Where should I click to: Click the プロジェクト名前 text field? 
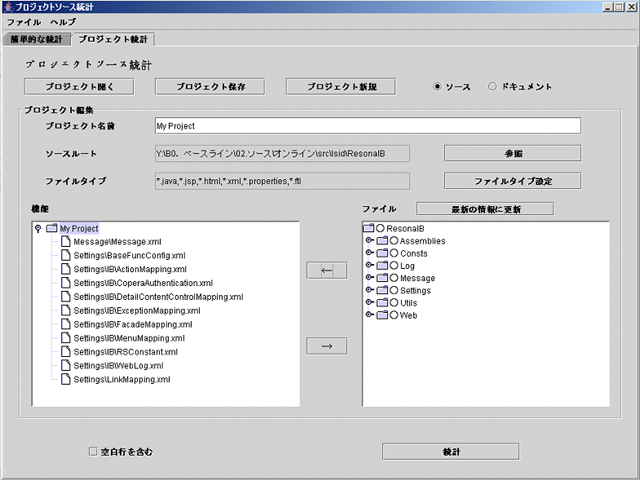click(x=367, y=126)
